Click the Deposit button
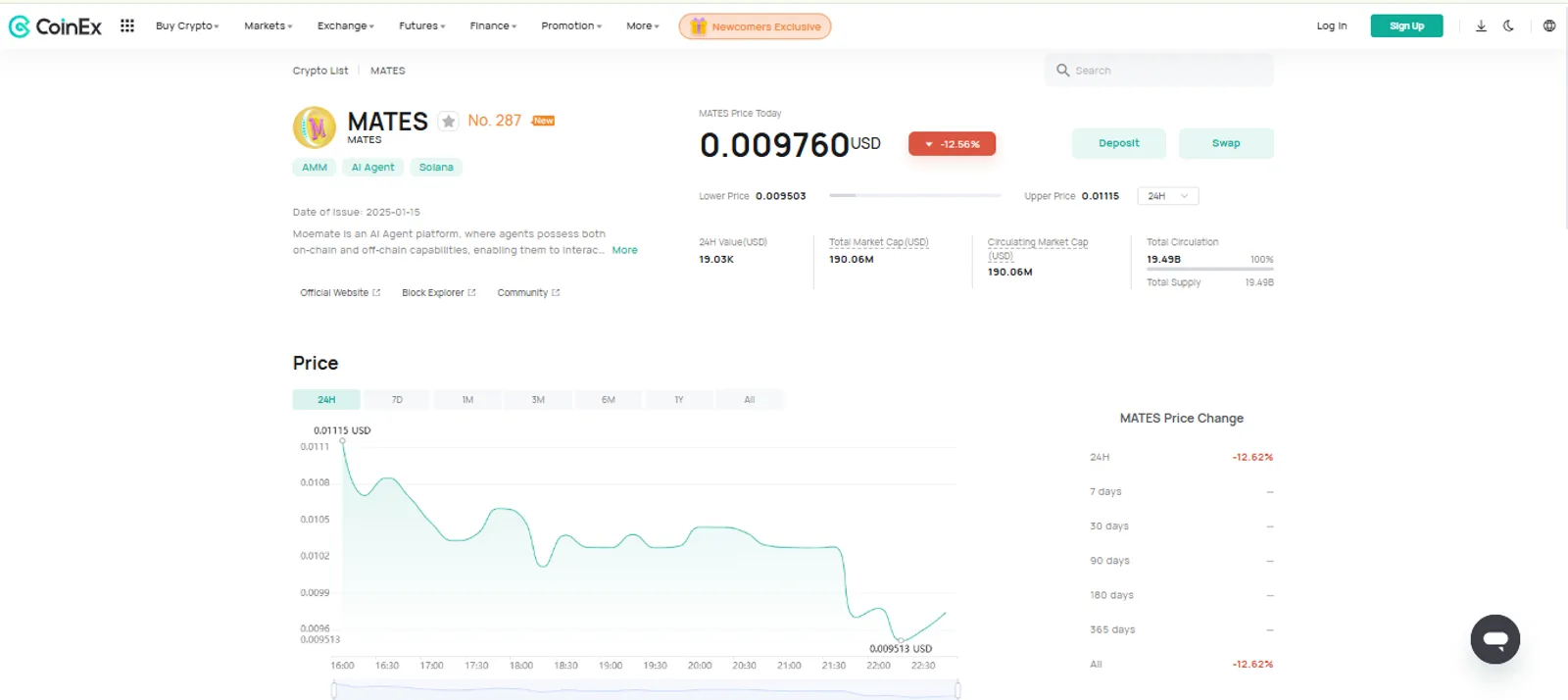The width and height of the screenshot is (1568, 700). pyautogui.click(x=1118, y=143)
